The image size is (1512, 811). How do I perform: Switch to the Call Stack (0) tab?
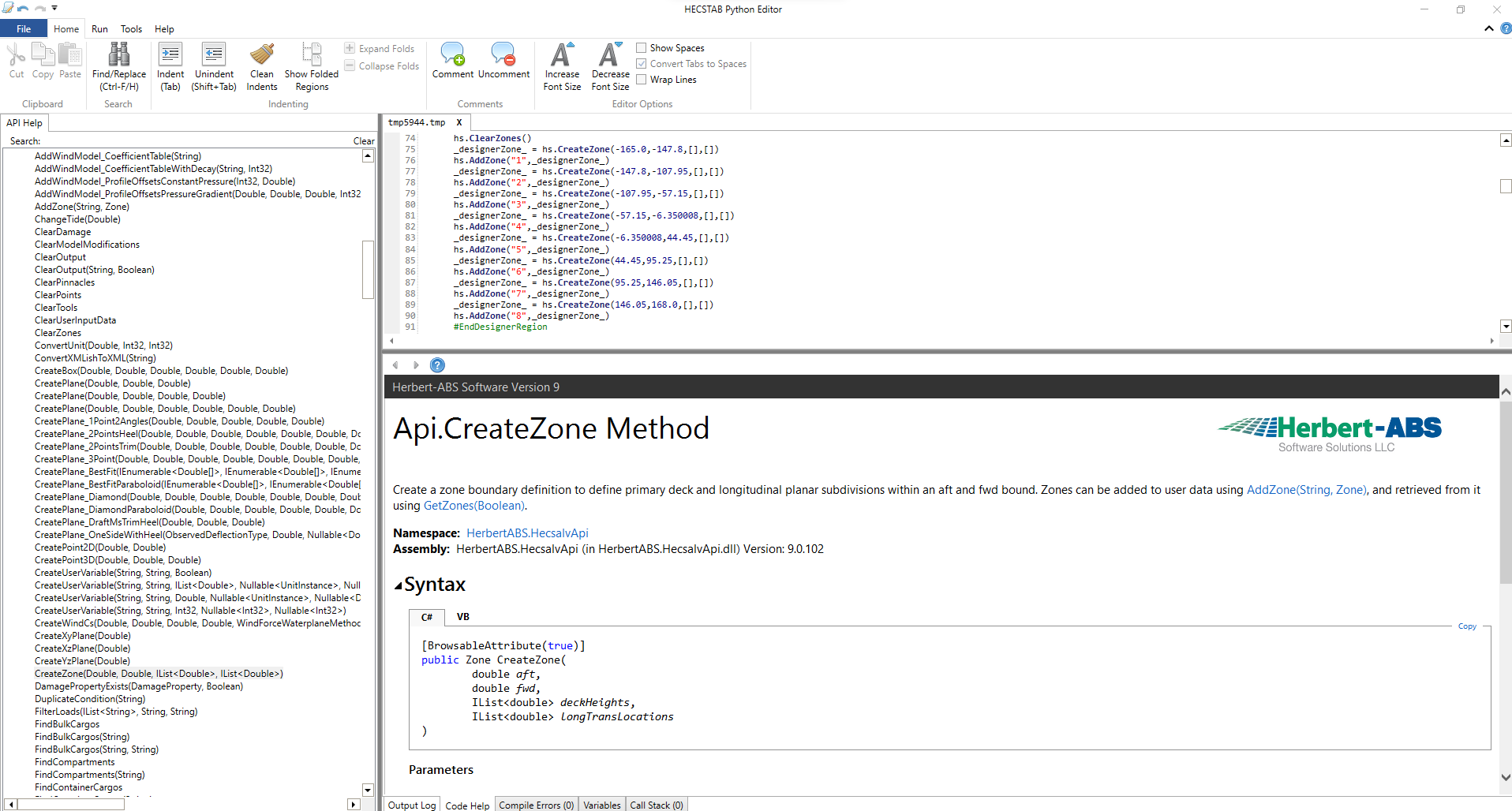tap(657, 805)
